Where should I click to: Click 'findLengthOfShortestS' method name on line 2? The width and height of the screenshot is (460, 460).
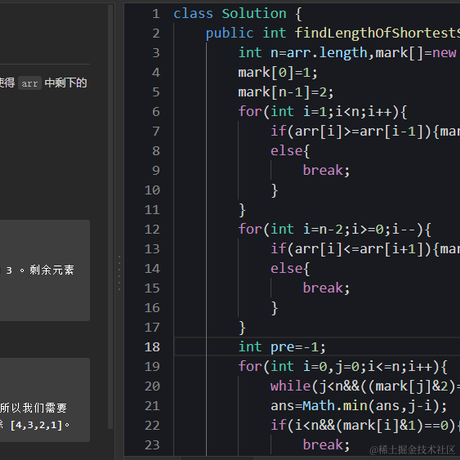tap(377, 33)
